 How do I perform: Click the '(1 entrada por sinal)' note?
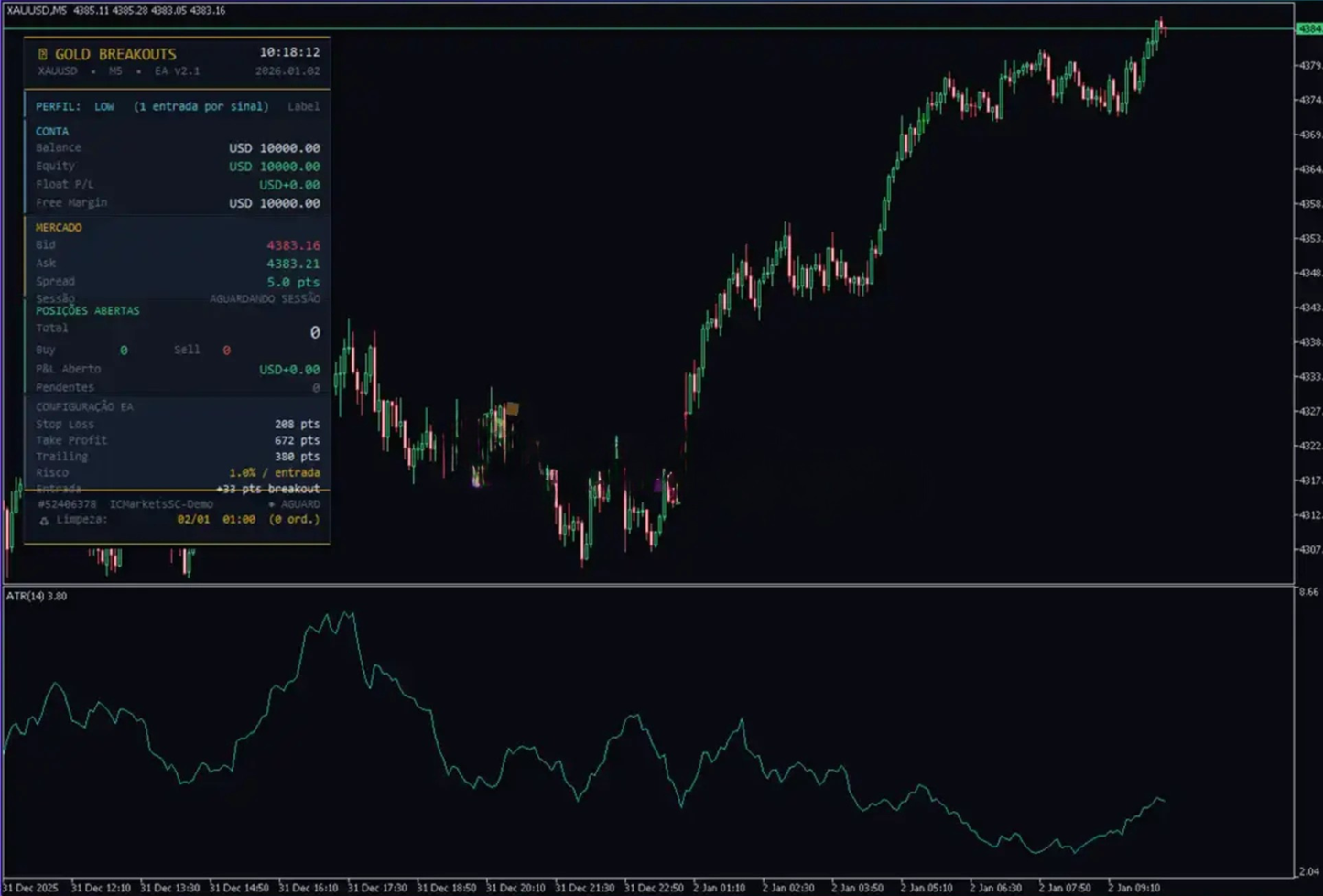[201, 106]
